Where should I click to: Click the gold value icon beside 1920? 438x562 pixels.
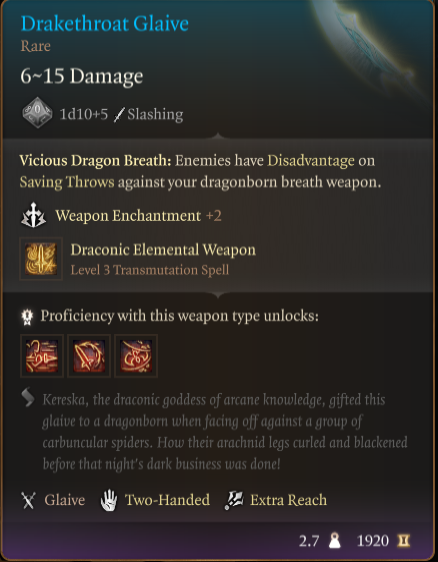pos(403,540)
